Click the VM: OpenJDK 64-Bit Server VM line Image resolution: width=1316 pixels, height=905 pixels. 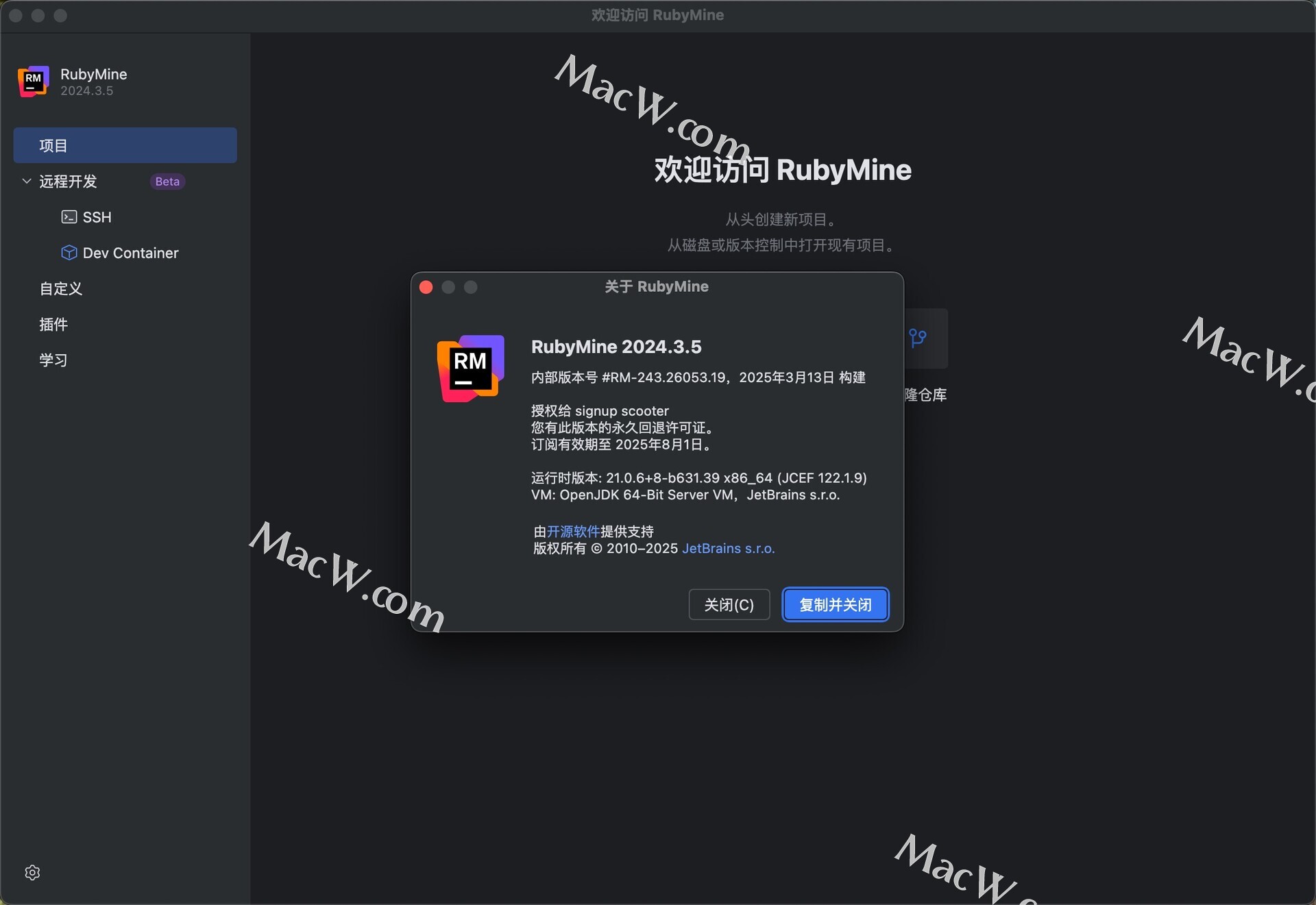point(685,495)
